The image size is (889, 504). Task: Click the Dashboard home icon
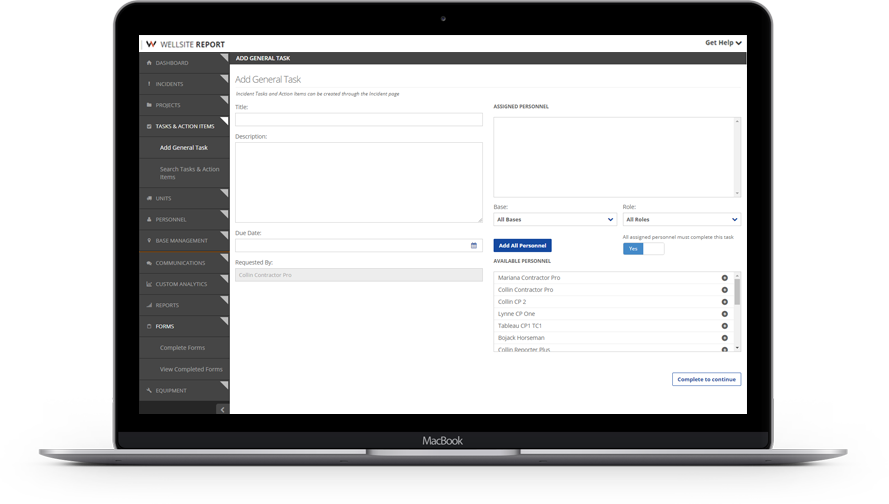149,63
